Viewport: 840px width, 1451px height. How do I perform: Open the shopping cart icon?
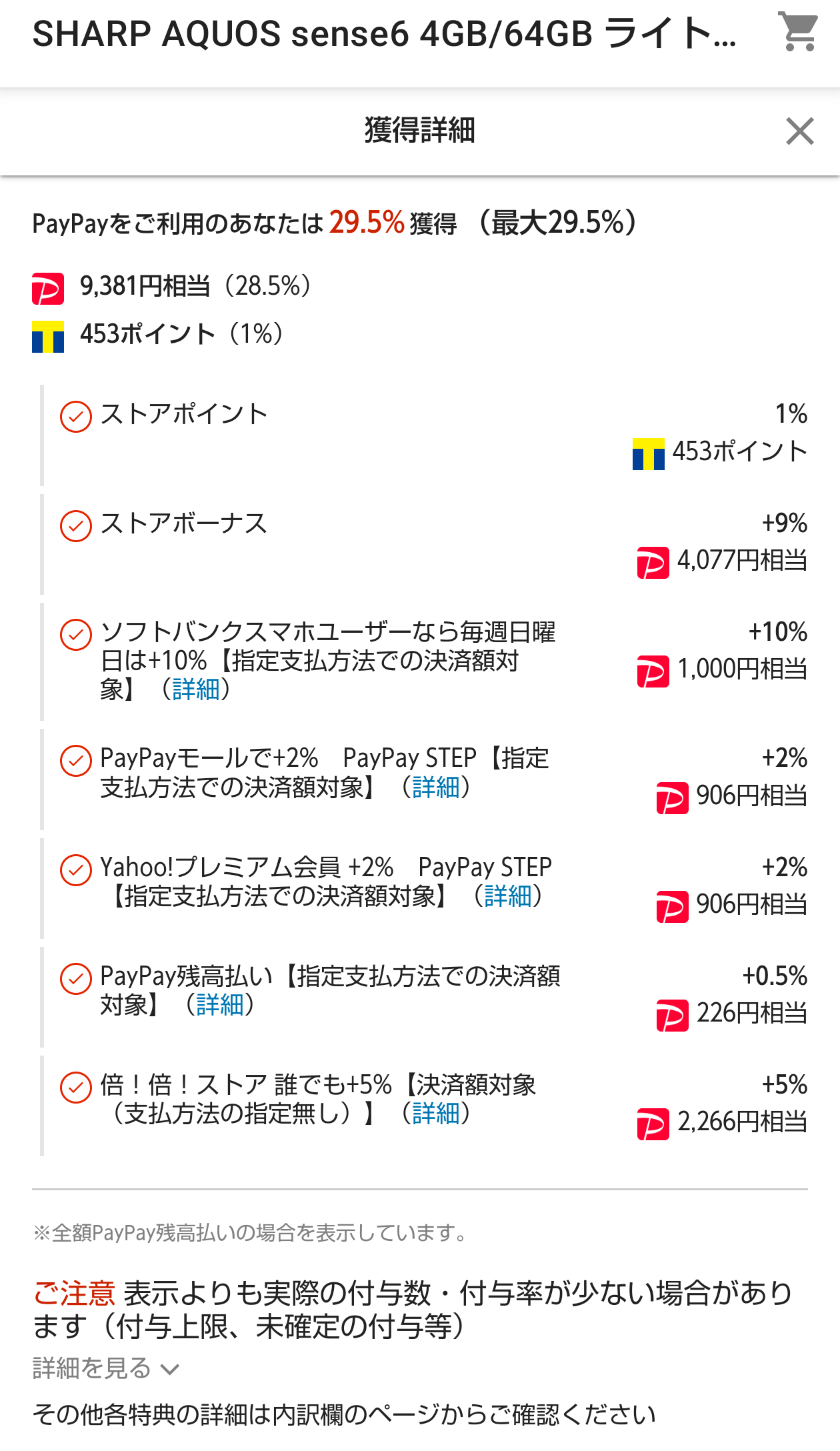click(x=799, y=32)
